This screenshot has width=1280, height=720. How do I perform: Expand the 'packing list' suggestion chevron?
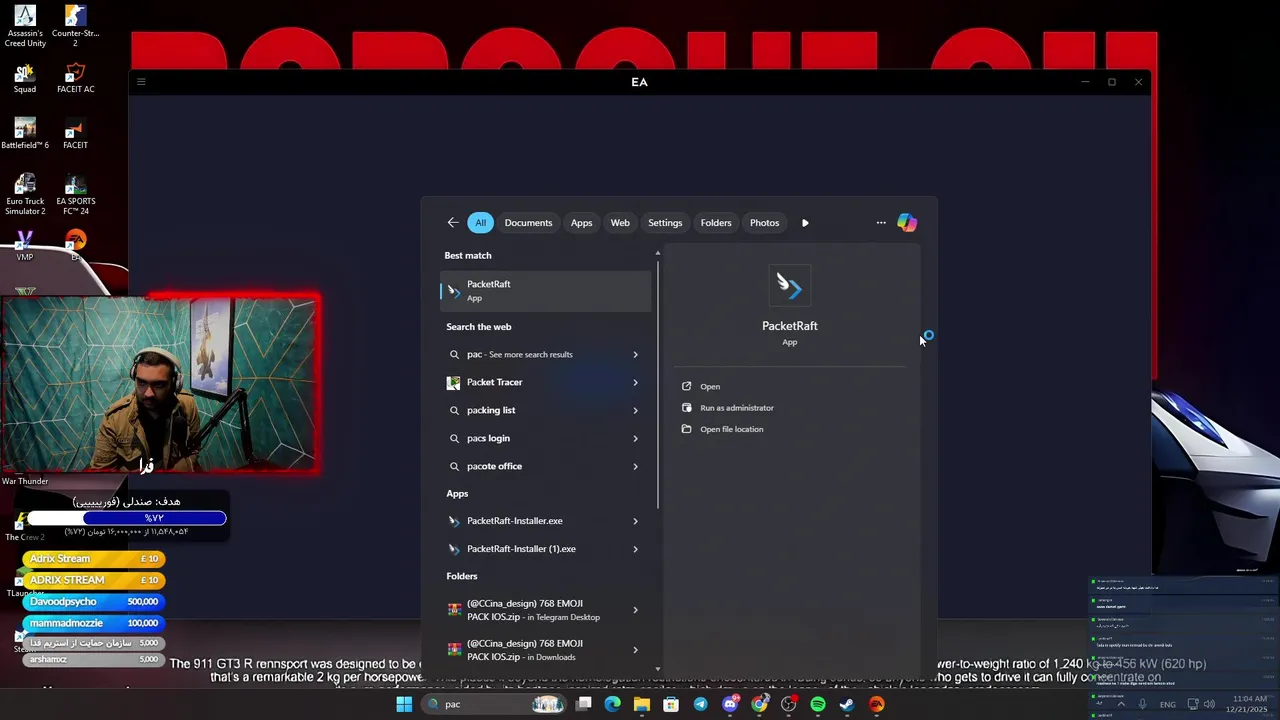click(x=635, y=410)
